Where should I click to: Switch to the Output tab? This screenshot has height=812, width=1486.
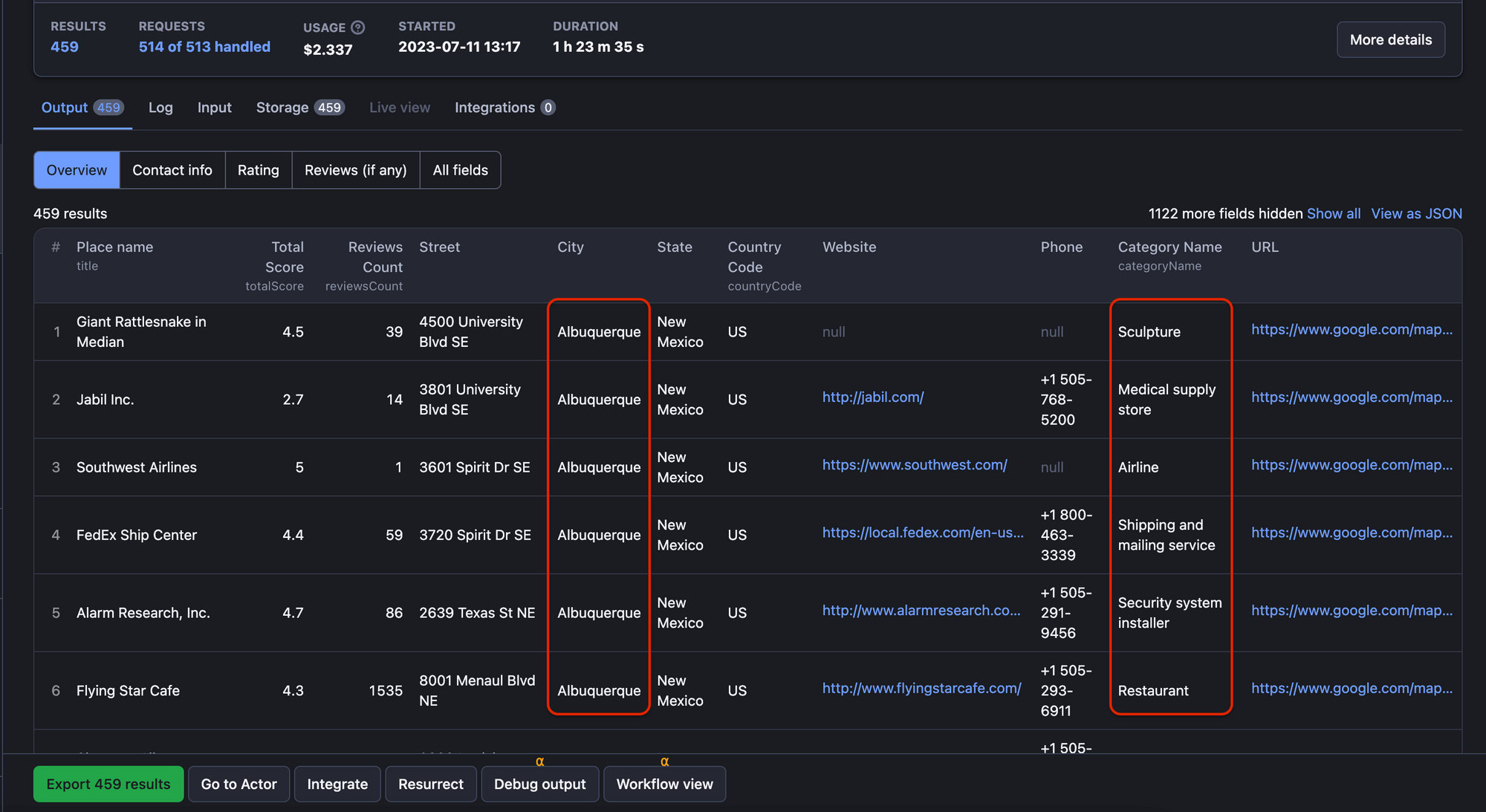coord(82,108)
